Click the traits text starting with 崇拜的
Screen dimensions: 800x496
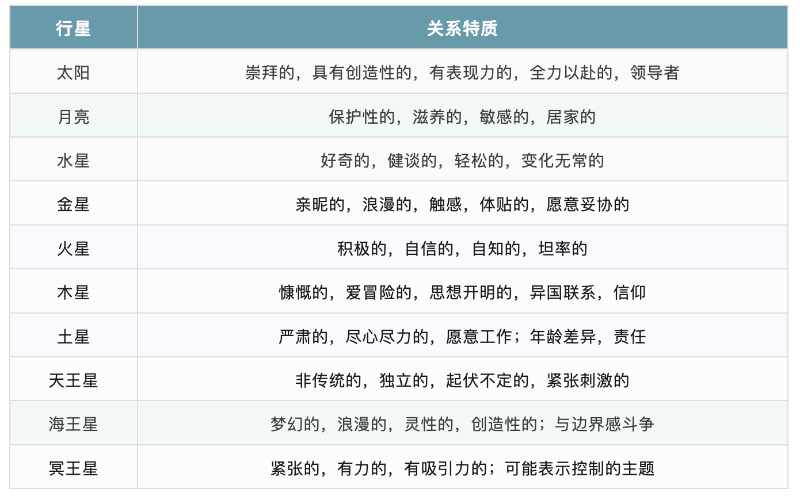tap(462, 73)
